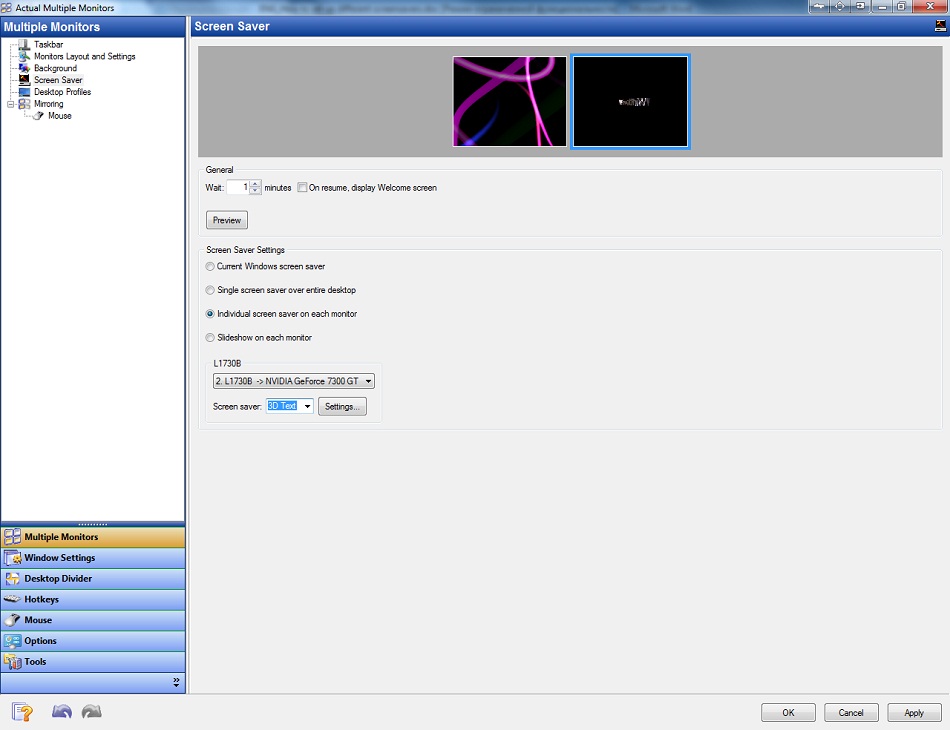Click the Screen Saver header icon at right
Image resolution: width=950 pixels, height=730 pixels.
(940, 25)
